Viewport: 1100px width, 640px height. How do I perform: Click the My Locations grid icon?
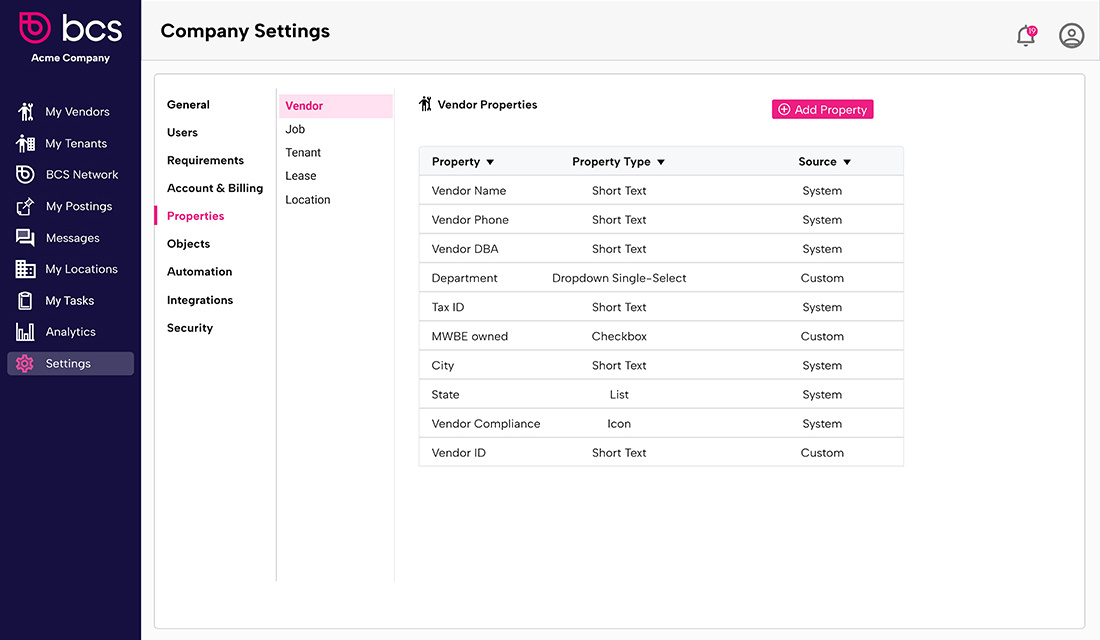[26, 269]
